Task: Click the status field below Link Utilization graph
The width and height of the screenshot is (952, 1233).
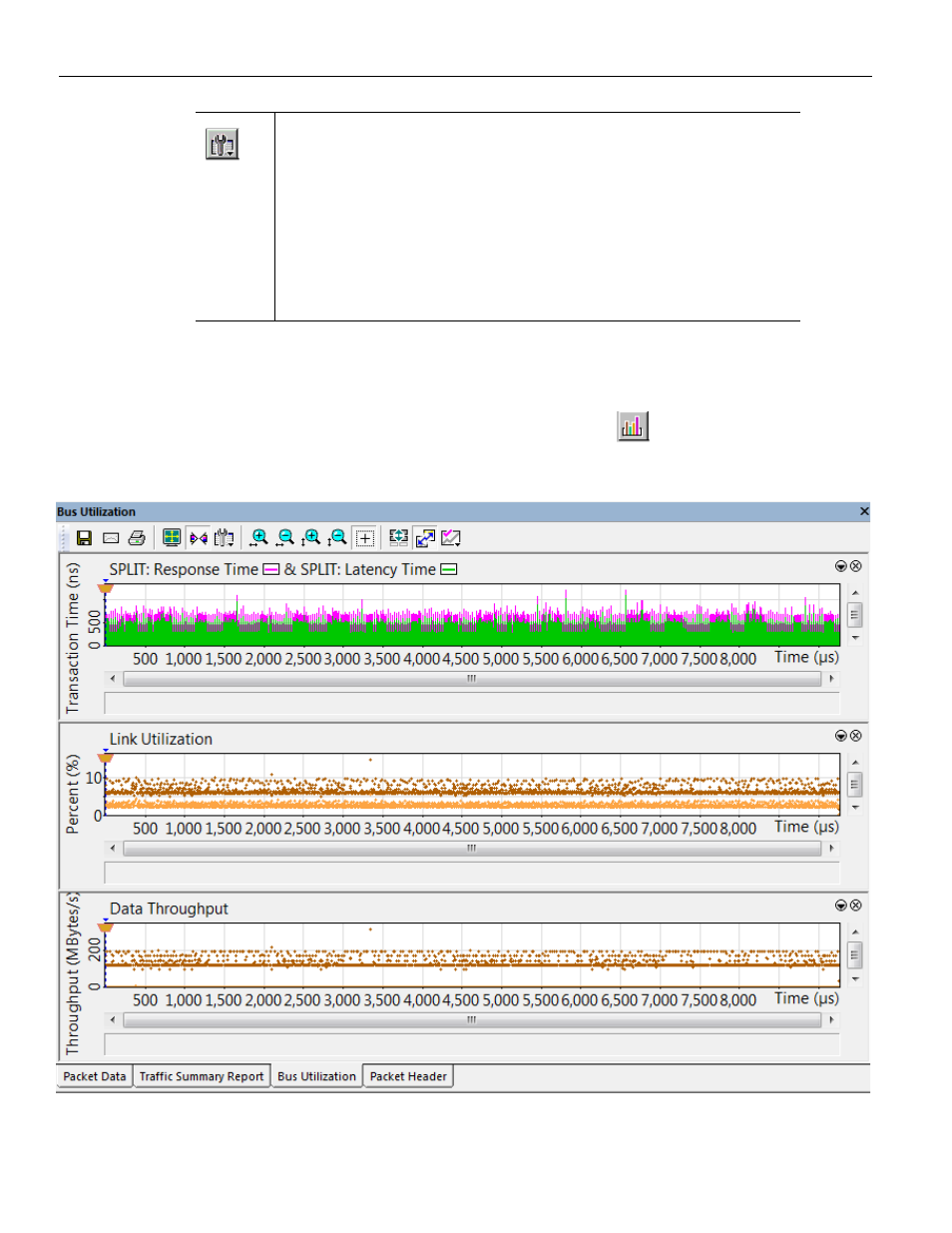Action: click(x=472, y=873)
